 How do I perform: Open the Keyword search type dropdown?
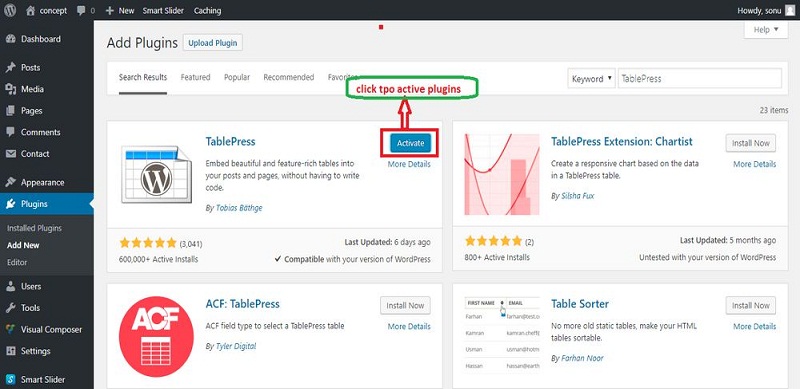pyautogui.click(x=591, y=79)
